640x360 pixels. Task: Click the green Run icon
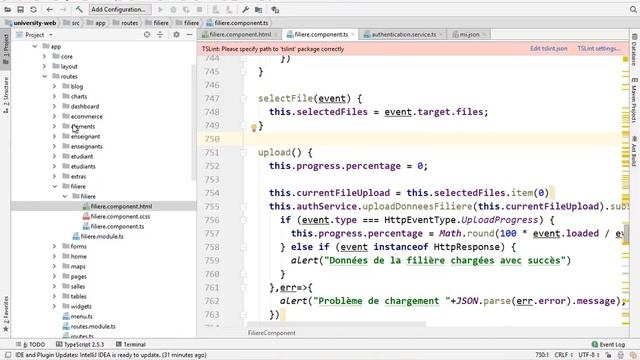pyautogui.click(x=160, y=9)
